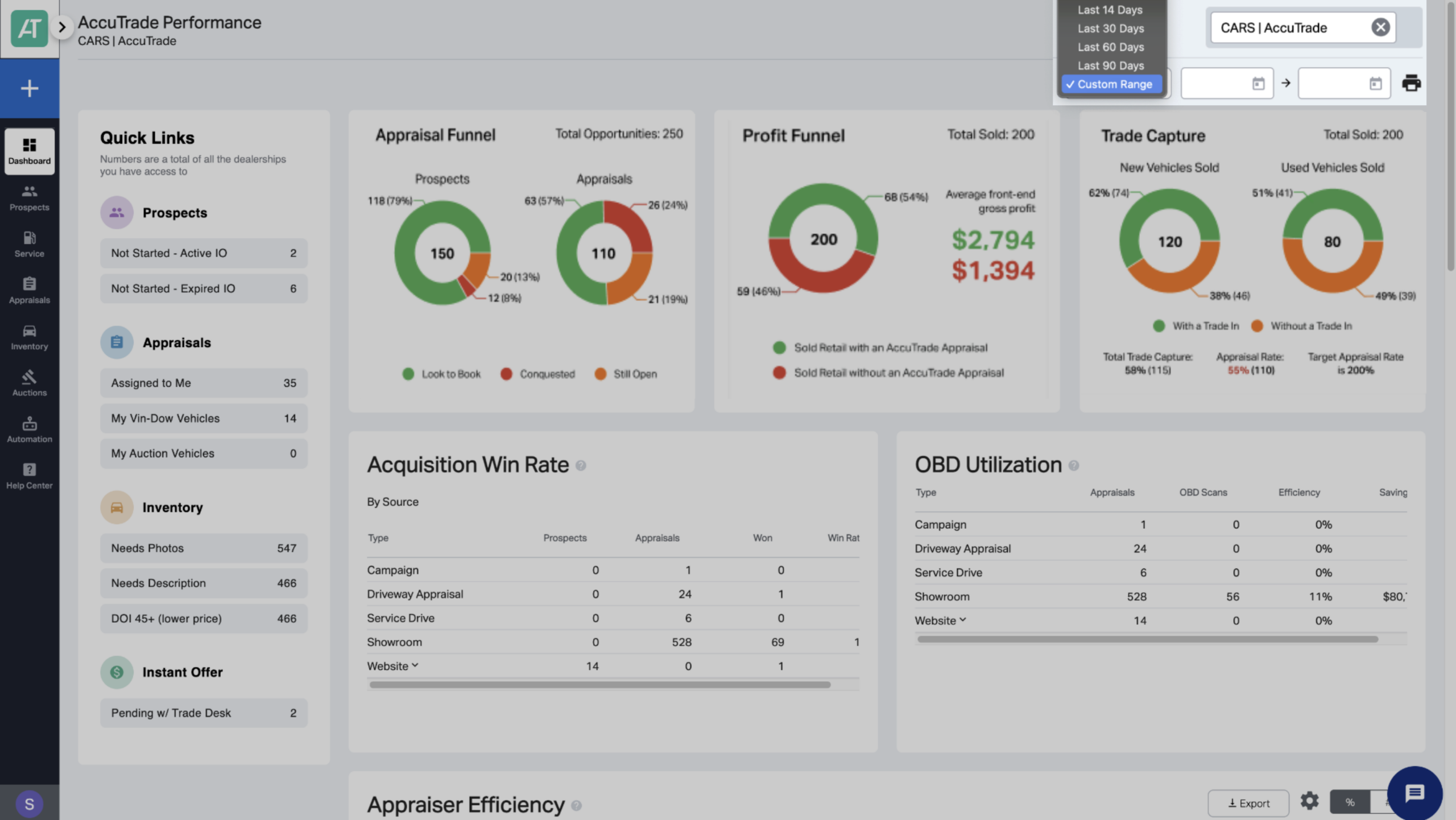Click the Prospects donut chart center 150
1456x820 pixels.
(442, 254)
